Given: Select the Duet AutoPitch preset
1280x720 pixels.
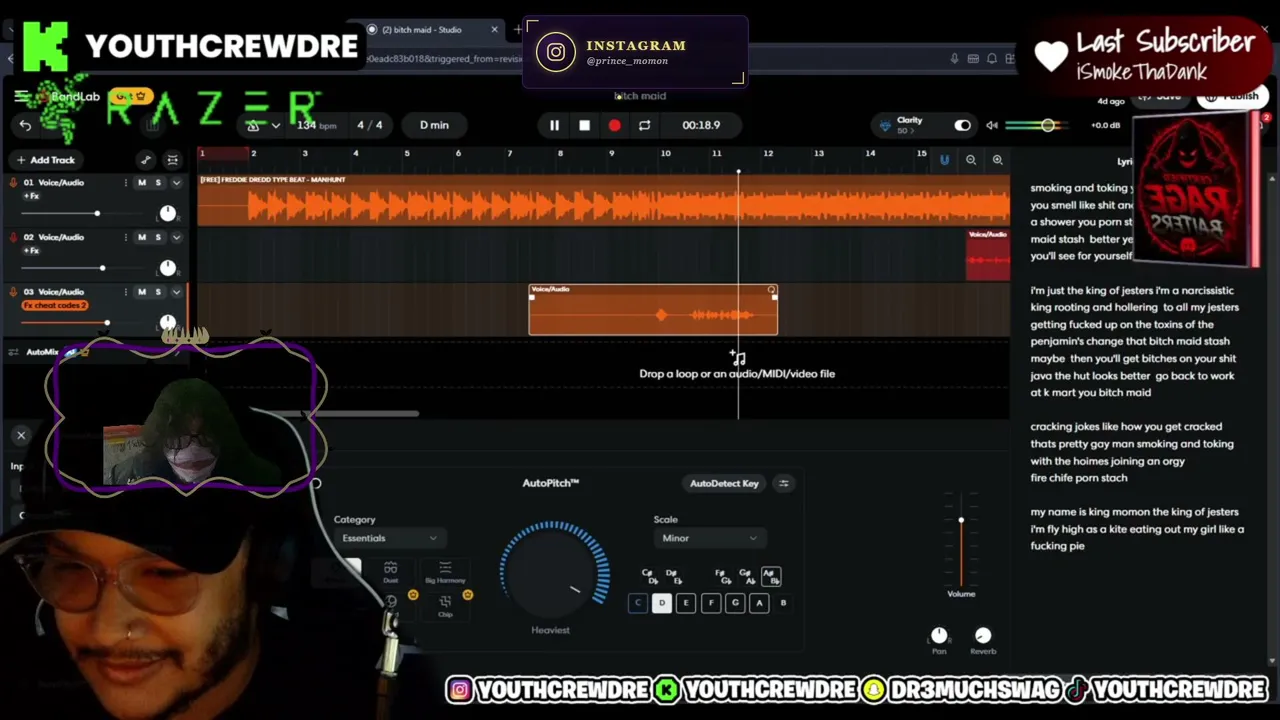Looking at the screenshot, I should (x=390, y=572).
